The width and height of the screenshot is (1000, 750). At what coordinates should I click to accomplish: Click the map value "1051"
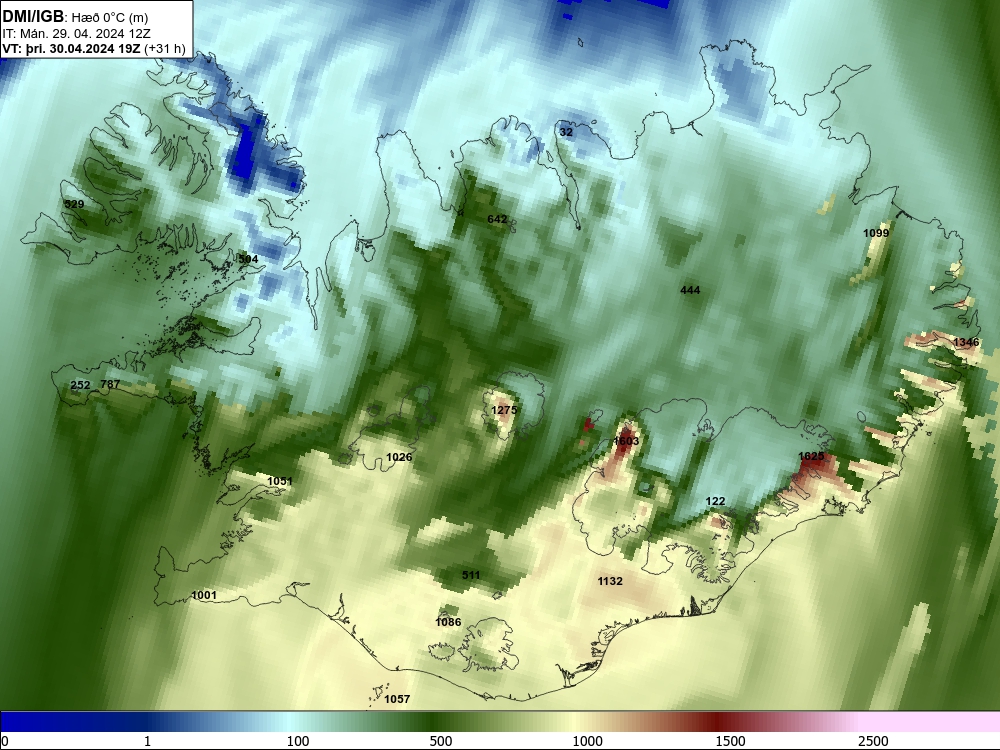[279, 482]
